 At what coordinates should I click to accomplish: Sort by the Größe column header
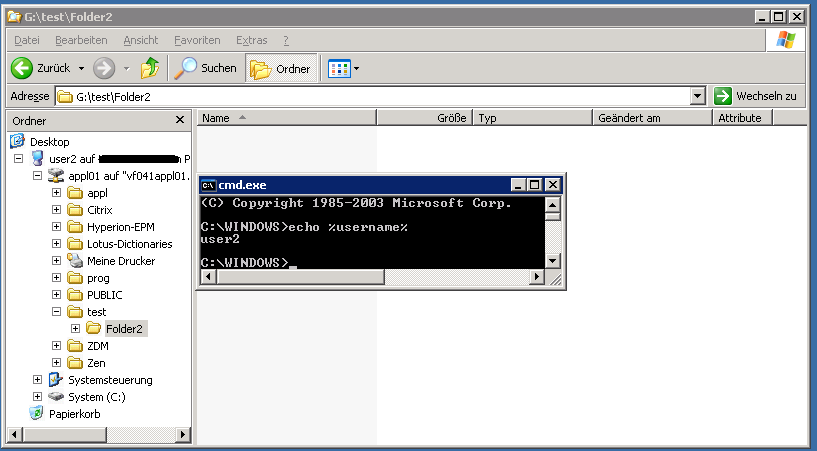tap(425, 118)
